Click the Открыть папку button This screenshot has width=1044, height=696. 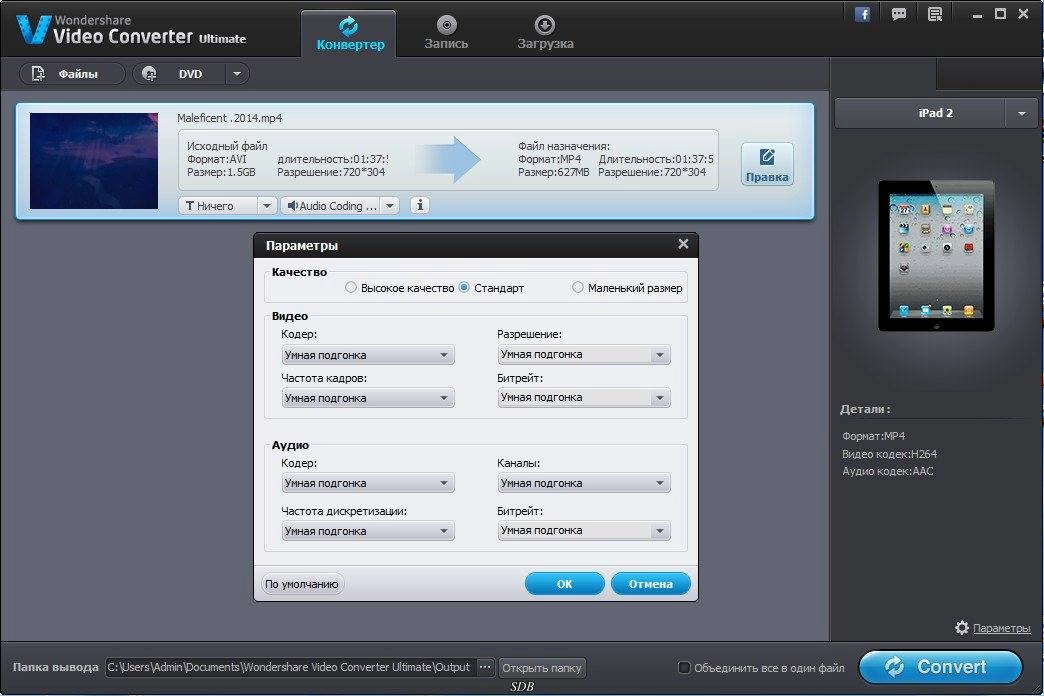[x=542, y=667]
